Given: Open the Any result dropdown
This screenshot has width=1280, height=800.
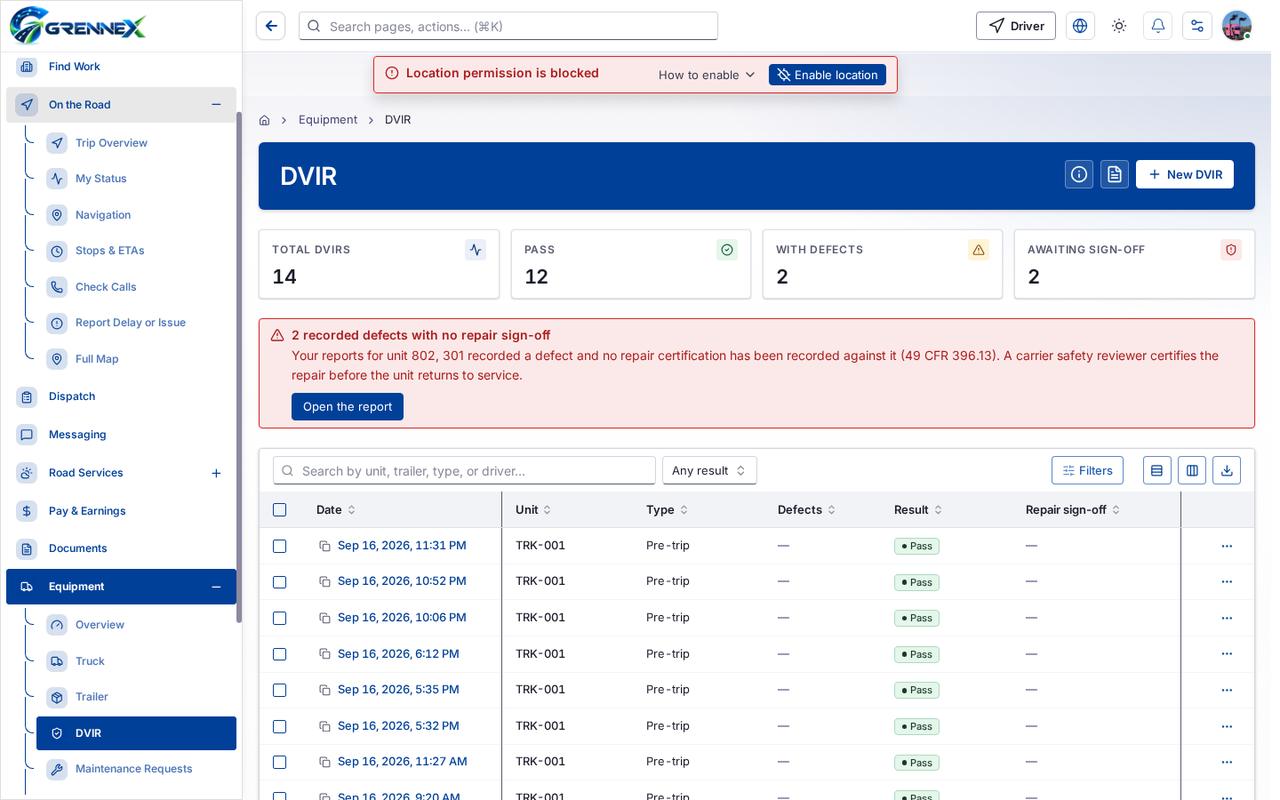Looking at the screenshot, I should coord(709,470).
